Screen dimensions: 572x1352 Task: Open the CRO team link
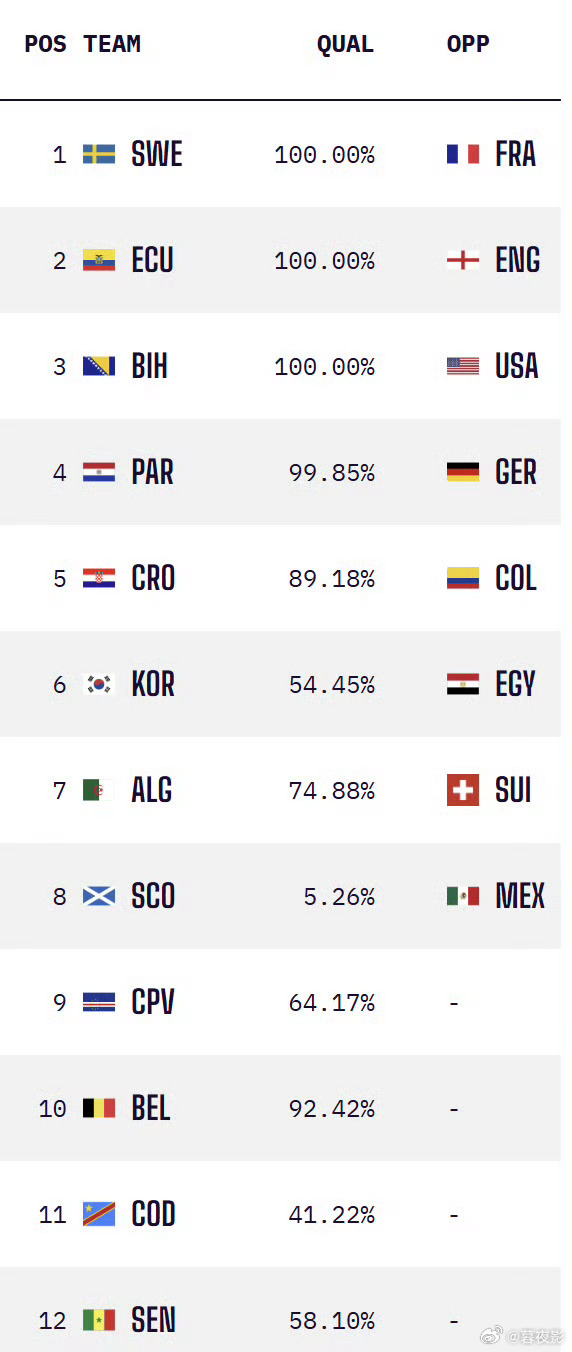(x=153, y=578)
